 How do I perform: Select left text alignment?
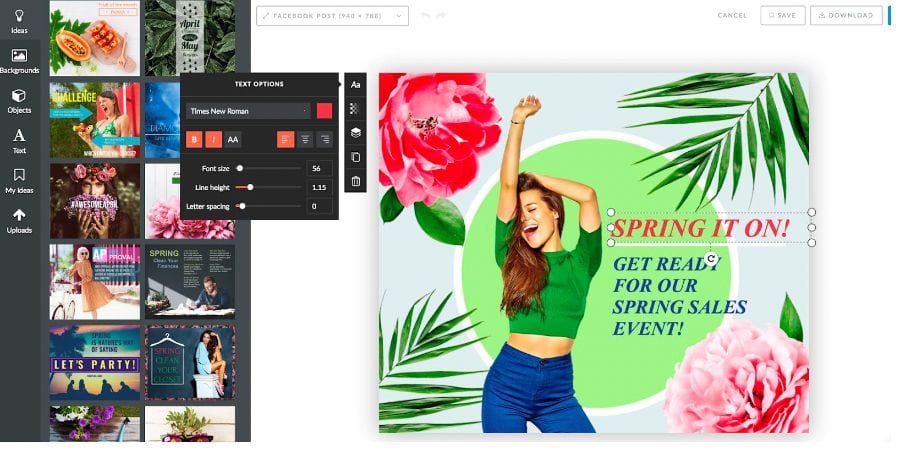coord(285,140)
